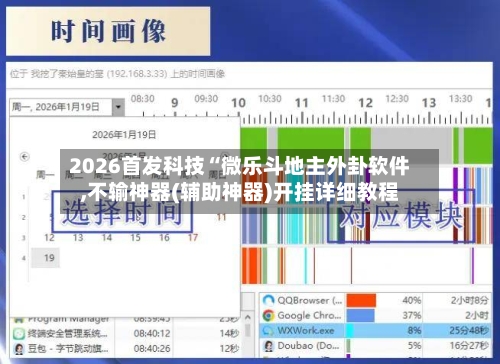This screenshot has width=500, height=364.
Task: Click the 08:30 label on the ruler
Action: pyautogui.click(x=143, y=99)
